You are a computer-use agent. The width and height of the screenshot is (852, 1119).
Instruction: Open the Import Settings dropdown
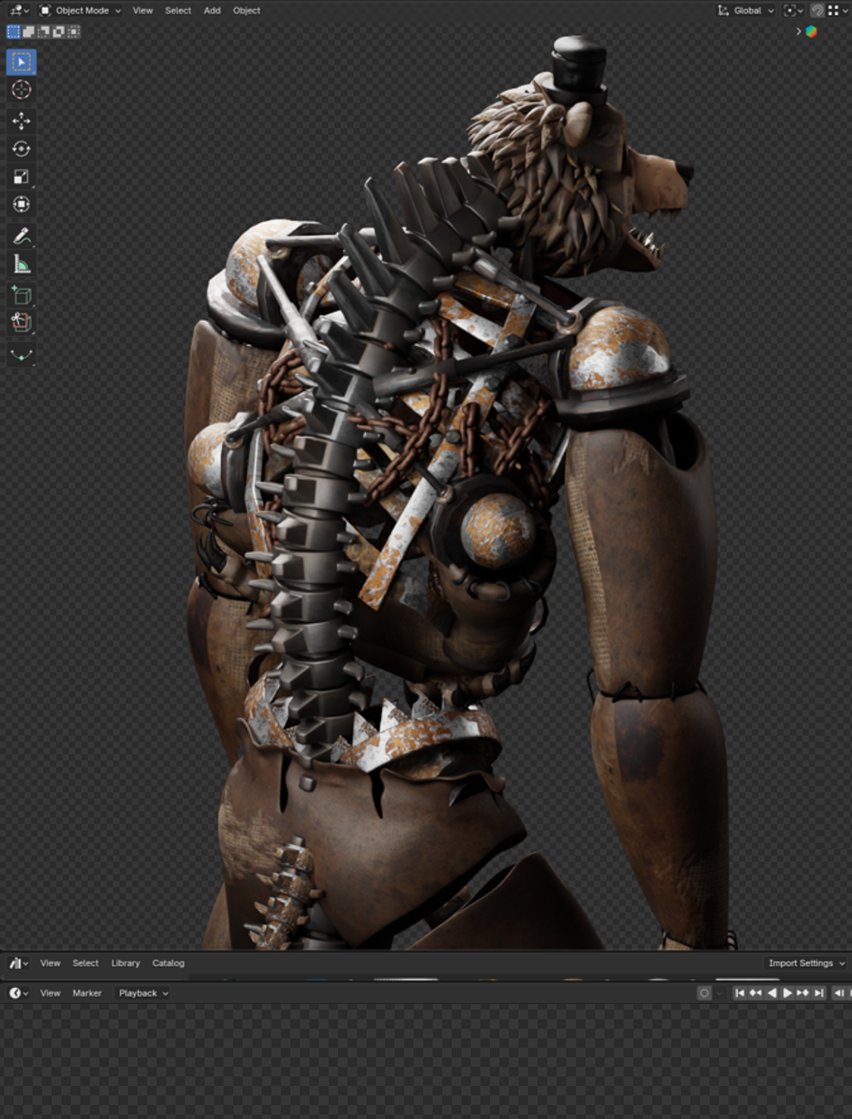(x=806, y=963)
